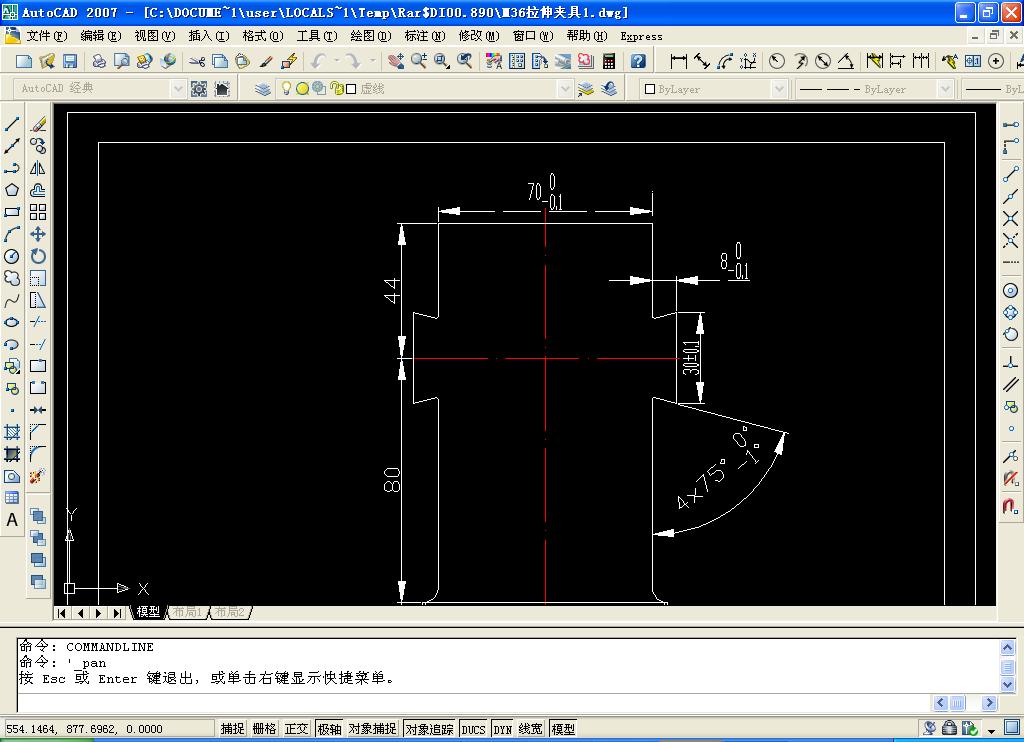Activate the Match Properties brush
The width and height of the screenshot is (1024, 742).
[266, 61]
